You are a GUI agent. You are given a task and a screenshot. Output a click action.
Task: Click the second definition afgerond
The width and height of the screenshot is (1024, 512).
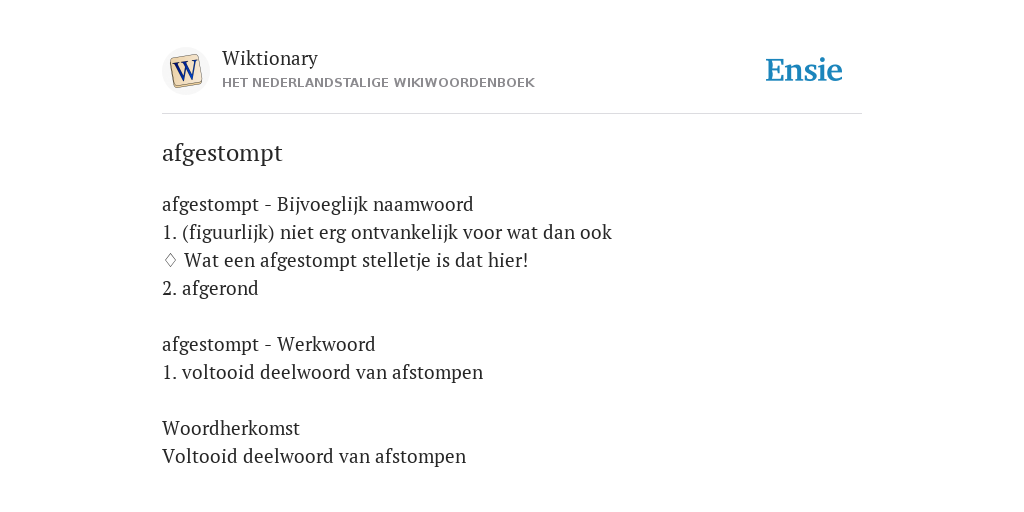210,289
